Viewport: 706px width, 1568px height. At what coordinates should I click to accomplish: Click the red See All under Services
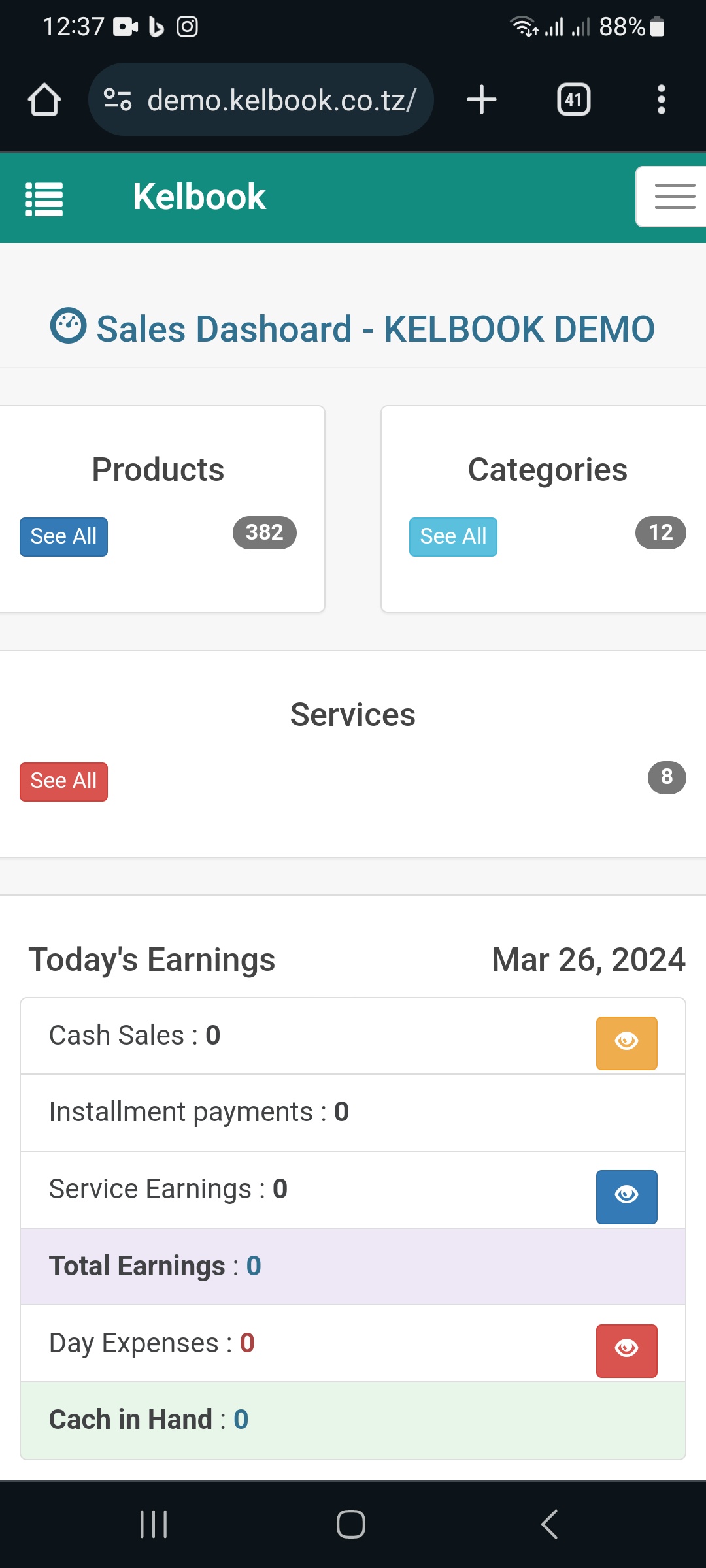tap(63, 781)
